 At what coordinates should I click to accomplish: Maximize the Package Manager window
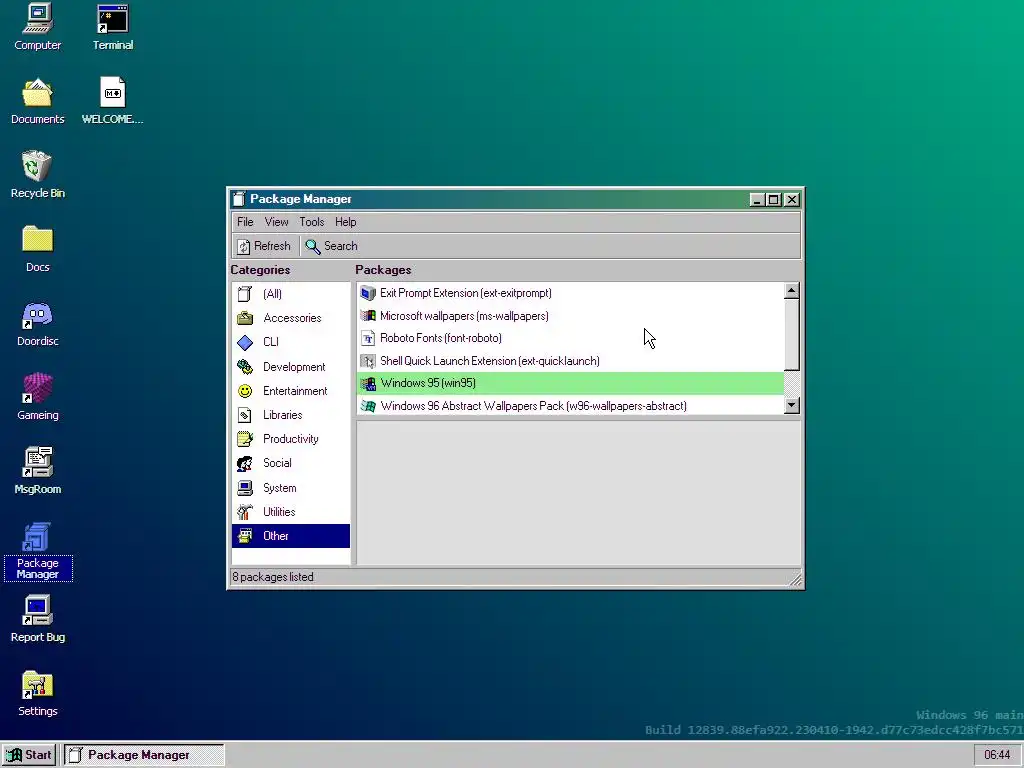click(x=773, y=200)
